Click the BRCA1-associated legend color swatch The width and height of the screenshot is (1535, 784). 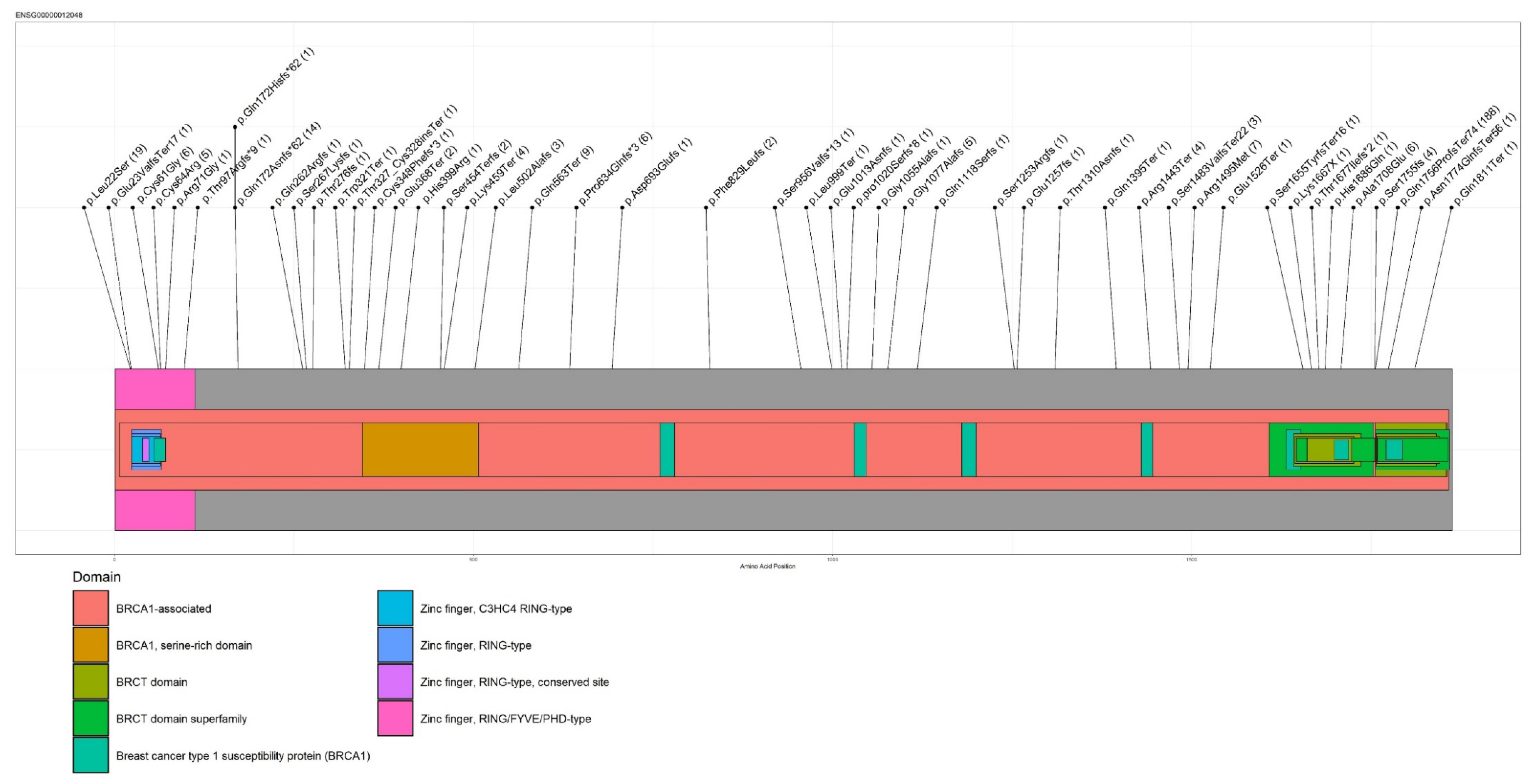[x=91, y=608]
